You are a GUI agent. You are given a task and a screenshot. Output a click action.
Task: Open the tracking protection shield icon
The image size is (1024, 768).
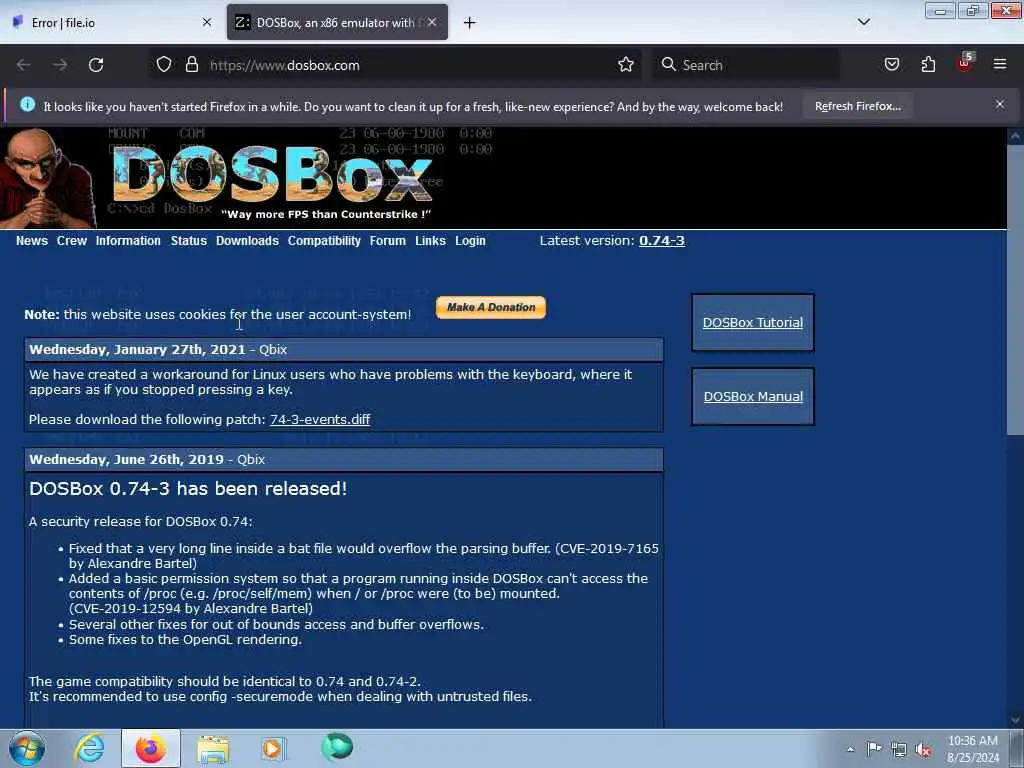point(164,65)
